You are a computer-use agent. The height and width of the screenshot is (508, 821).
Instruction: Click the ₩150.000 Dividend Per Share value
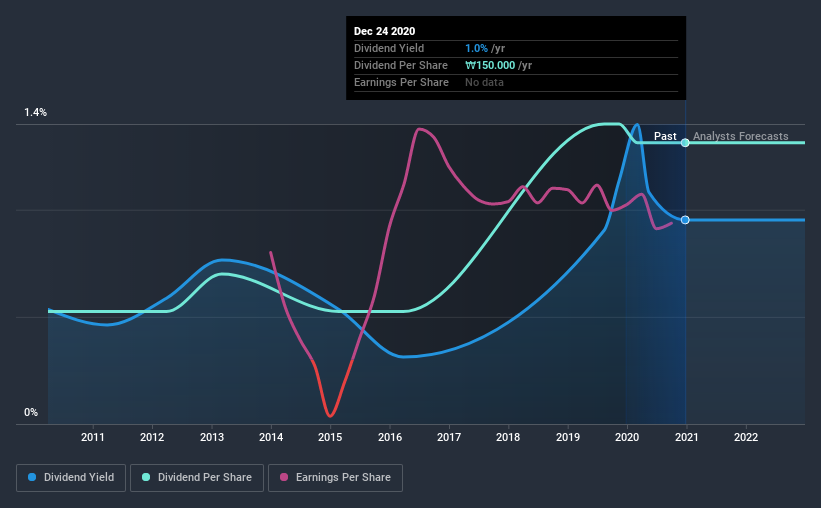point(490,65)
